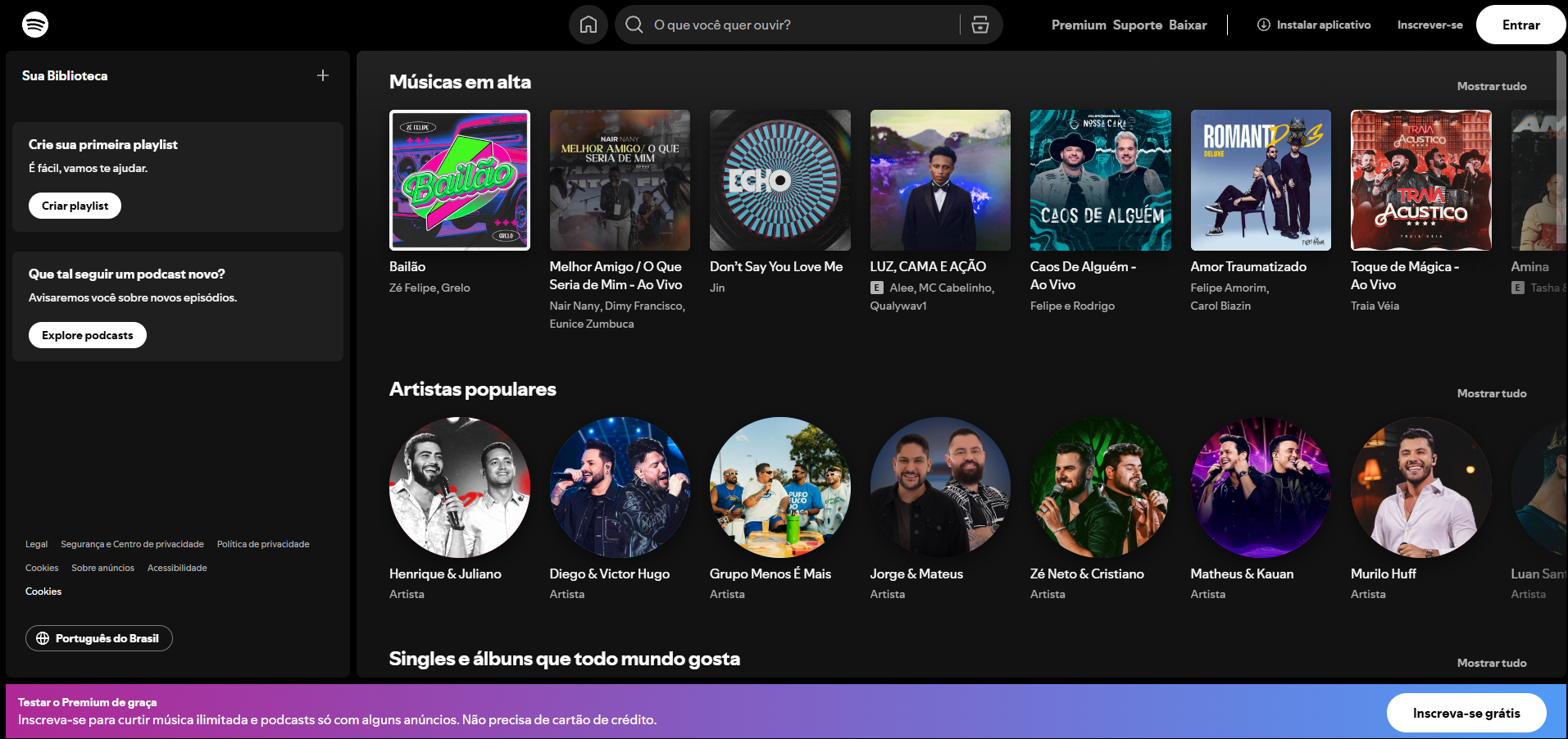Click the plus icon in Sua Biblioteca
The height and width of the screenshot is (739, 1568).
click(x=323, y=75)
